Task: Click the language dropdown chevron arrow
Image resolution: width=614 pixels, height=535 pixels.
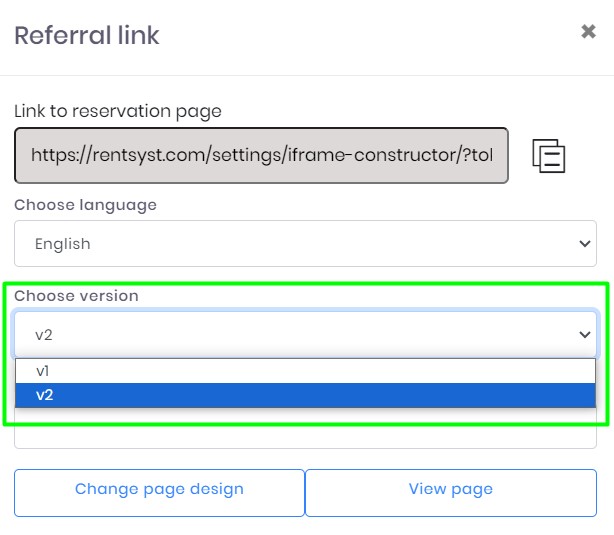Action: coord(586,243)
